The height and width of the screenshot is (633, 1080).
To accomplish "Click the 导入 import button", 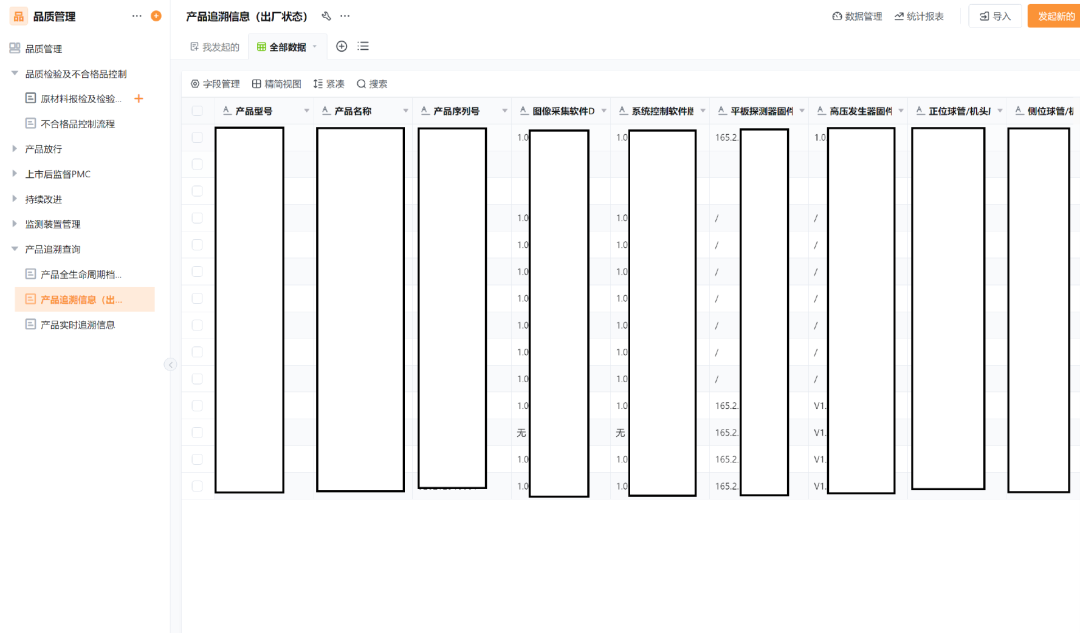I will coord(995,16).
